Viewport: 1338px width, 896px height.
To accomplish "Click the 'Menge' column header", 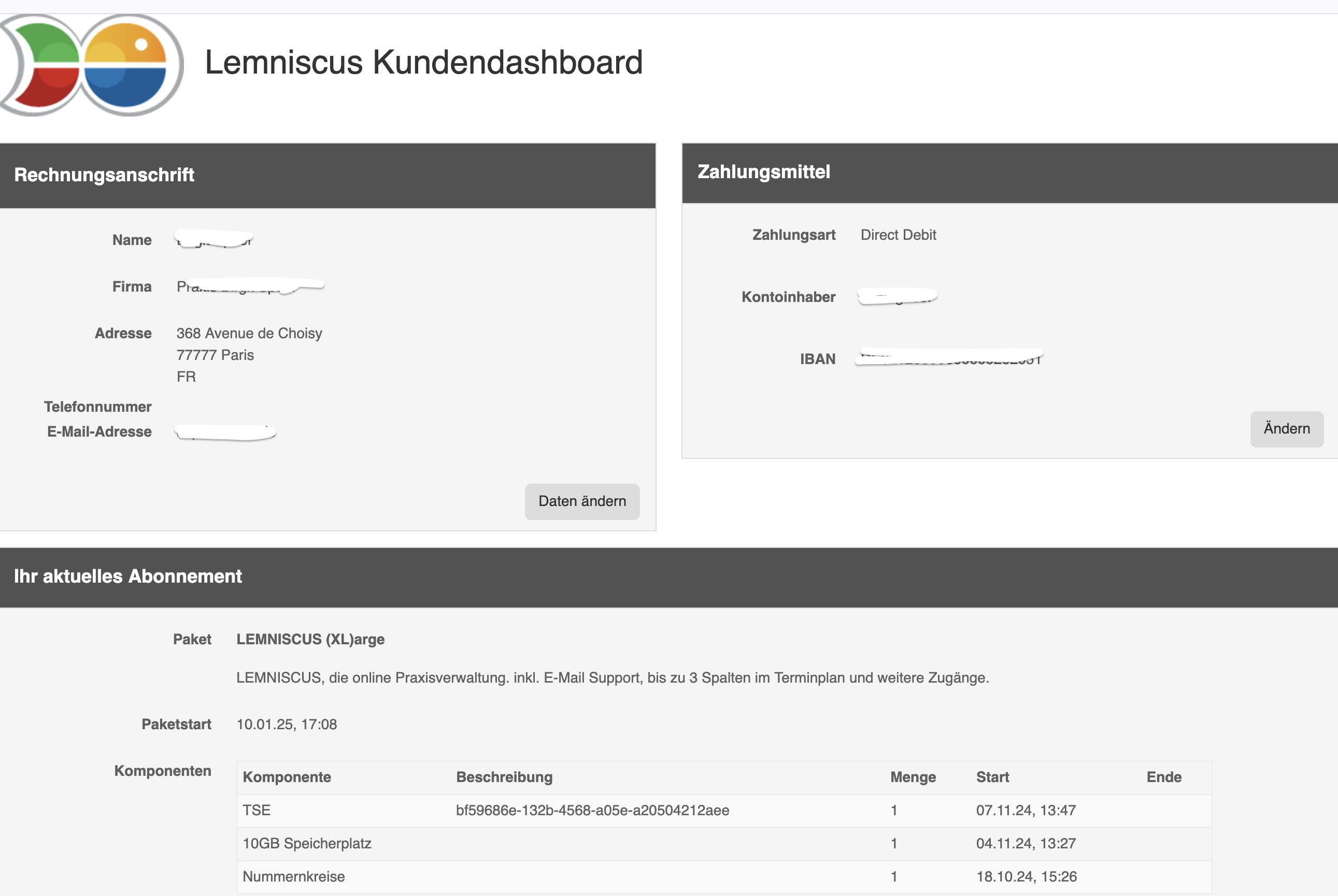I will pyautogui.click(x=913, y=777).
